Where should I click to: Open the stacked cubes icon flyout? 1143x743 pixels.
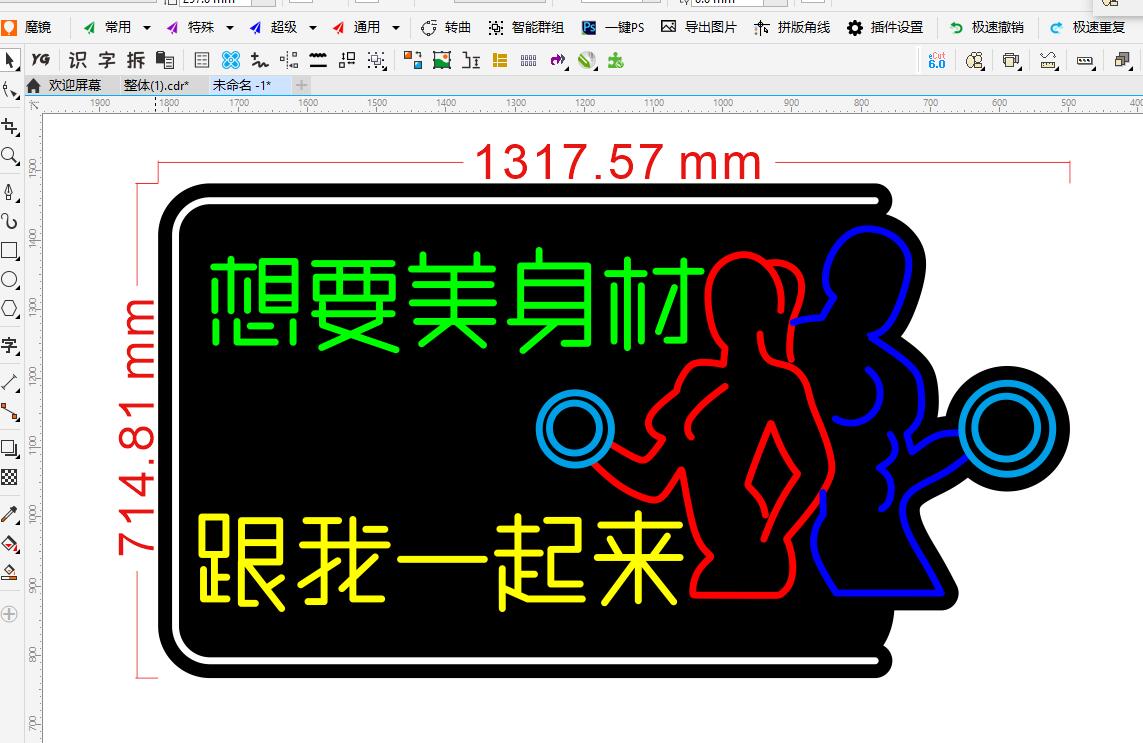click(x=1123, y=61)
